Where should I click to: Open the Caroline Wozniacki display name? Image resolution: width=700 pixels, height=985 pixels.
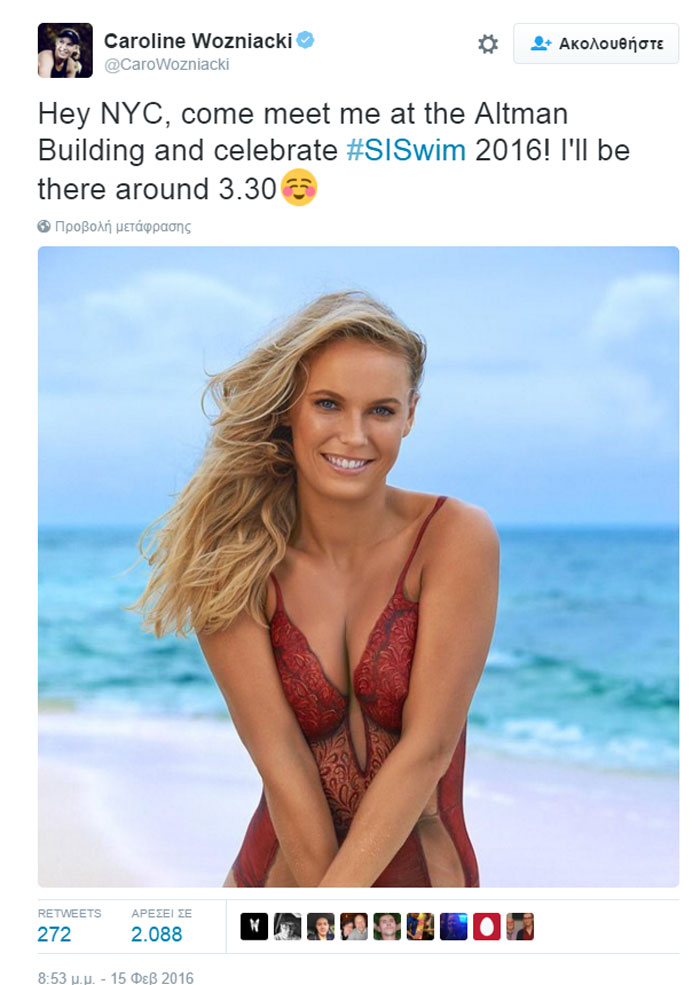click(x=198, y=41)
